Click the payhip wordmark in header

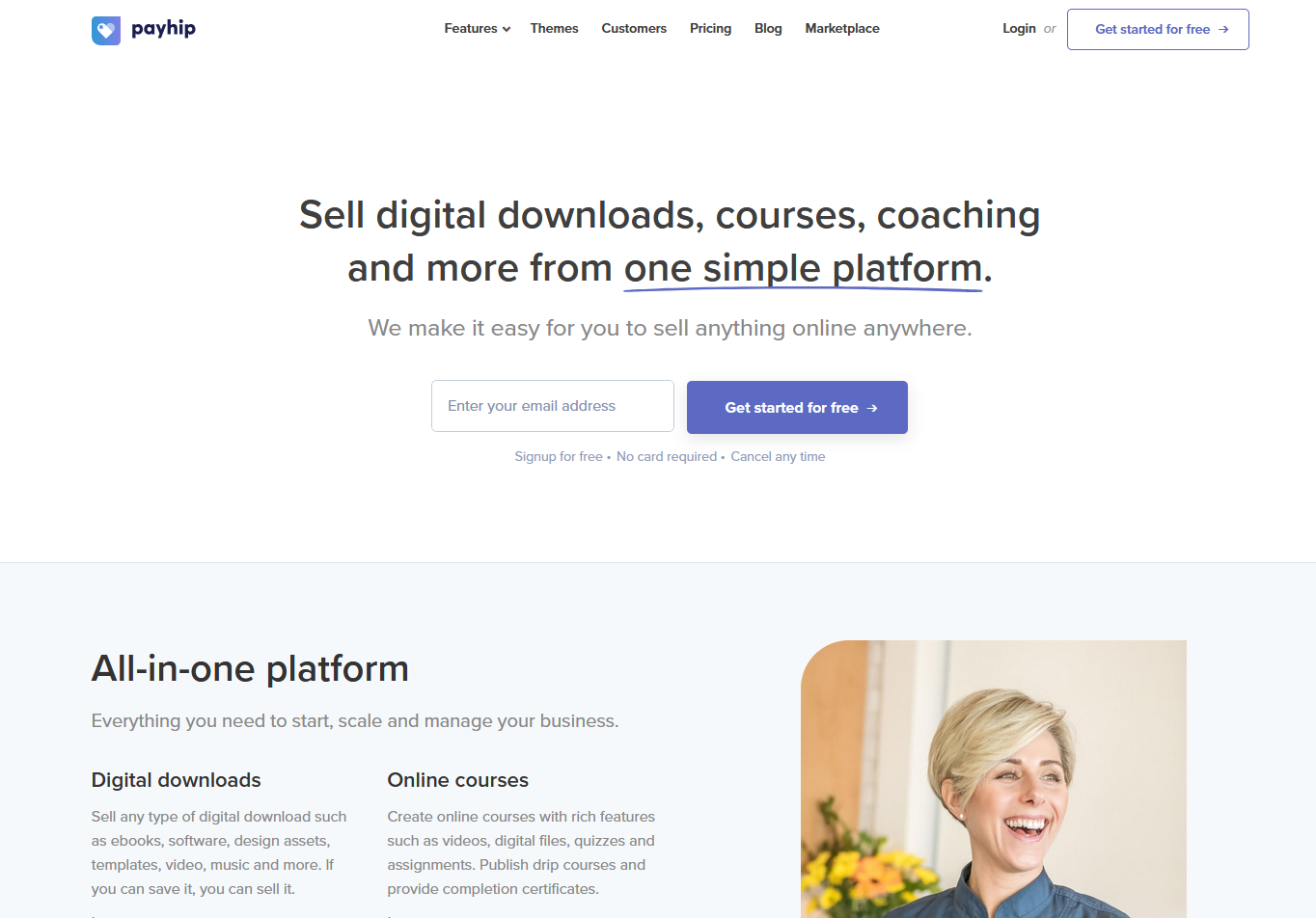tap(163, 29)
